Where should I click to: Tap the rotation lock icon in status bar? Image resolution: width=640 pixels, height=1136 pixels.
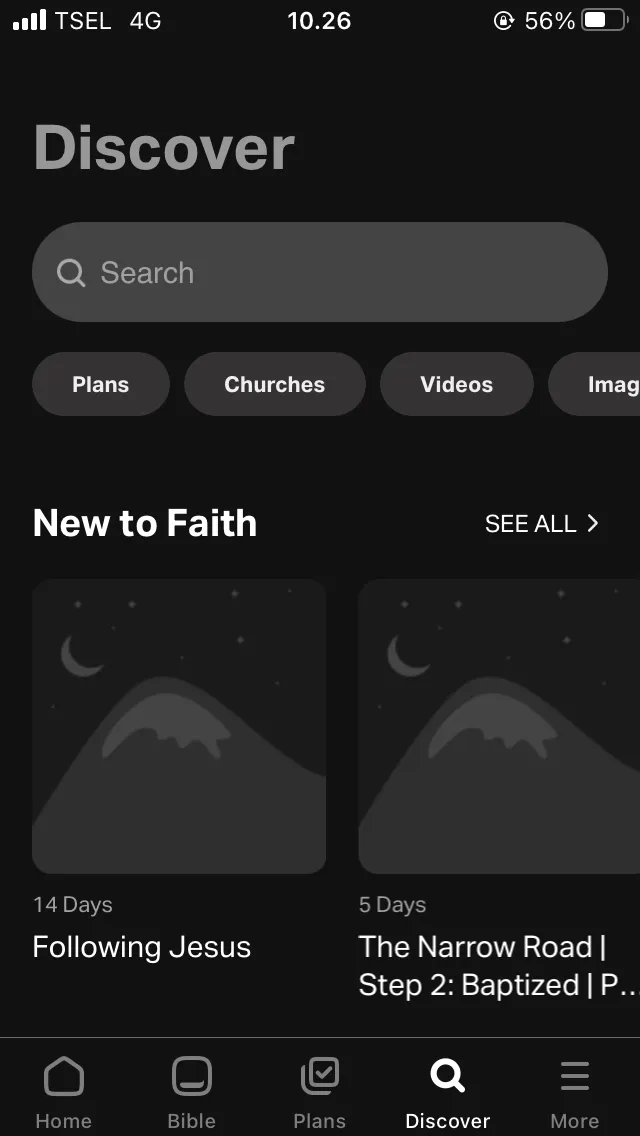504,20
